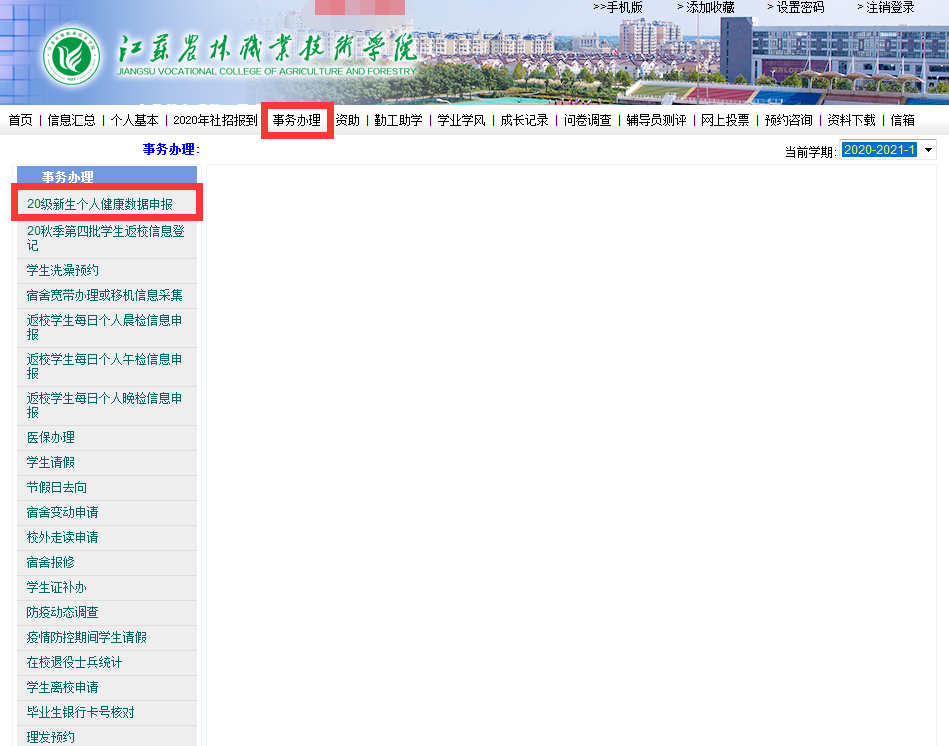Image resolution: width=949 pixels, height=746 pixels.
Task: Open 学生洗澡预约 in sidebar
Action: (x=63, y=271)
